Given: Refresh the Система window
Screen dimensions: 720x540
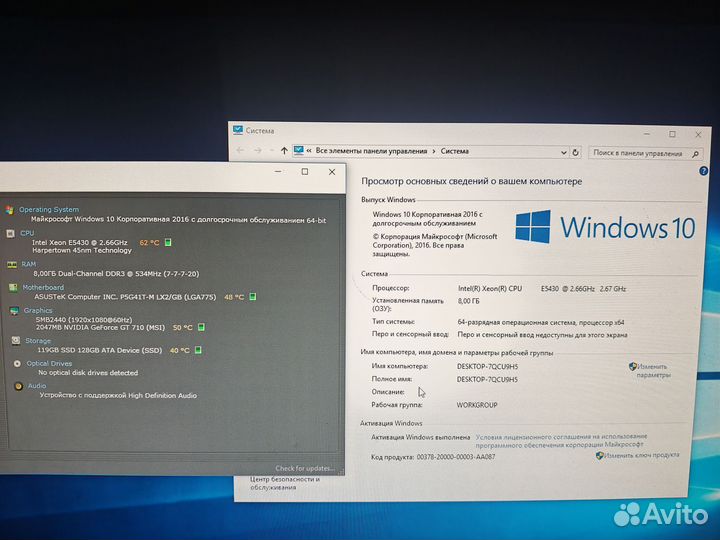Looking at the screenshot, I should 575,152.
